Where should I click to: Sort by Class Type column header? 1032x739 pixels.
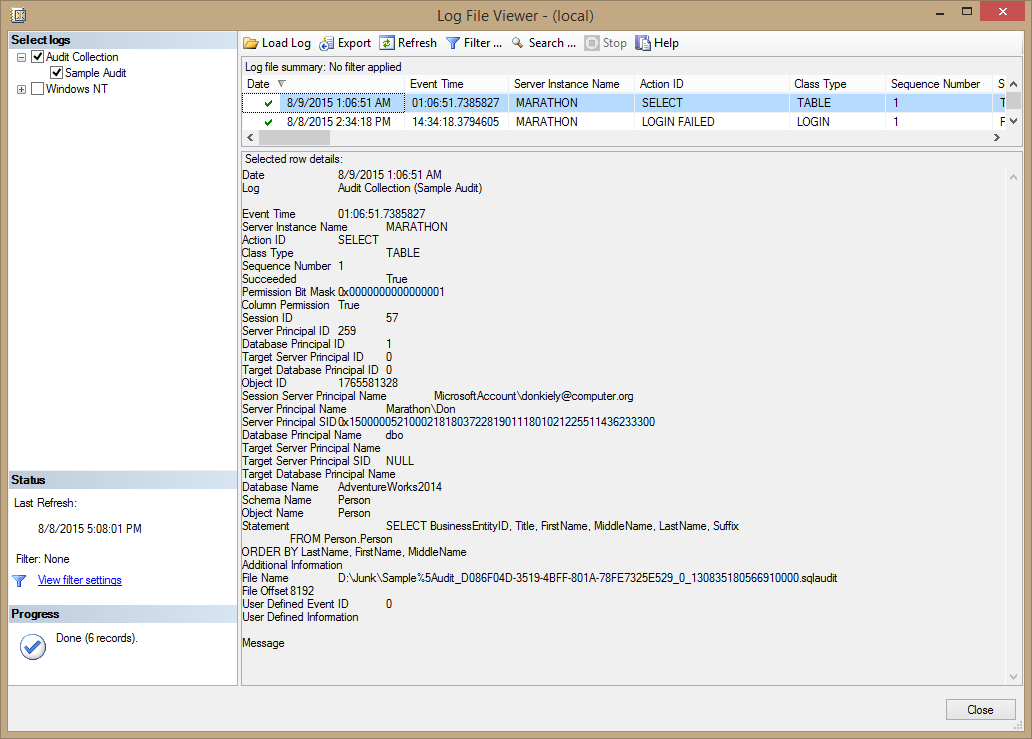pyautogui.click(x=837, y=84)
